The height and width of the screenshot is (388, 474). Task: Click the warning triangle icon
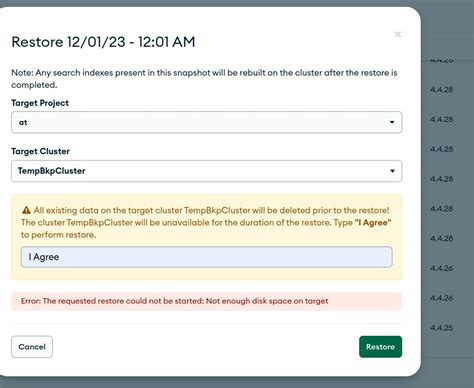tap(26, 210)
